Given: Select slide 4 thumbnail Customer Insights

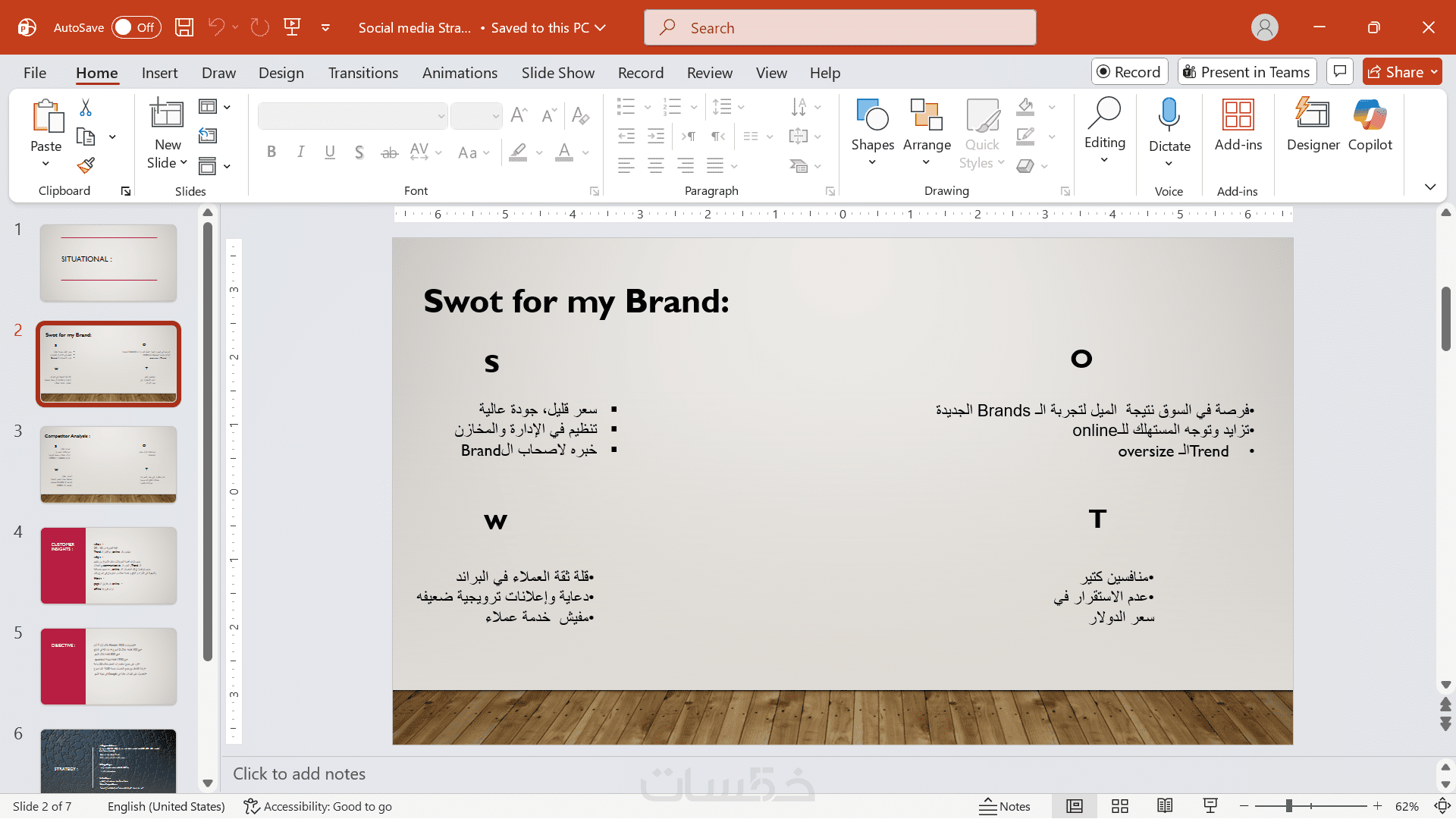Looking at the screenshot, I should point(108,566).
